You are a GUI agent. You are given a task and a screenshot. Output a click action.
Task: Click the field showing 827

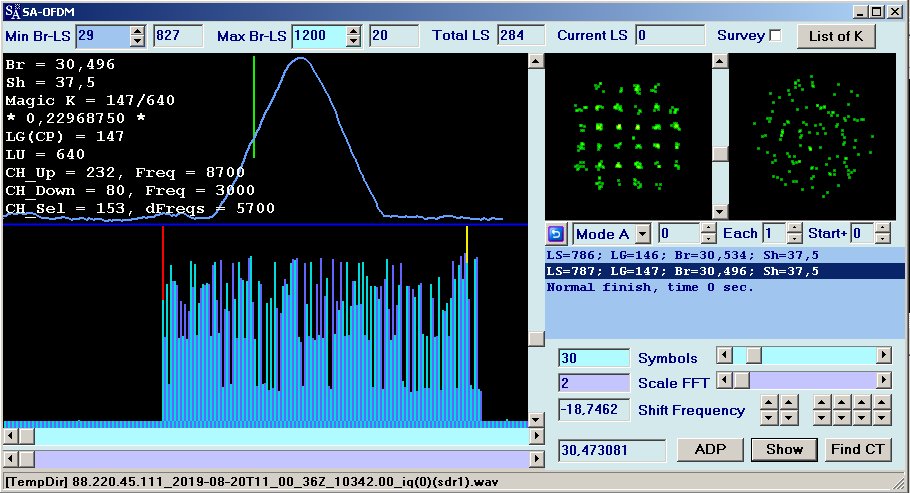click(178, 36)
